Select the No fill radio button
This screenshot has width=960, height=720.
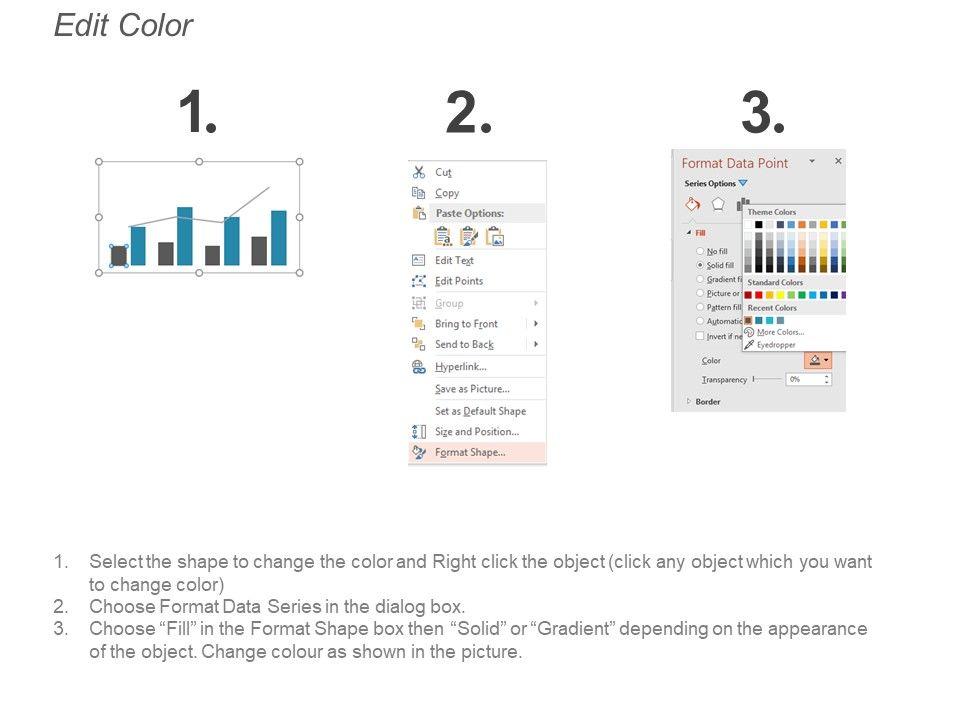(698, 251)
